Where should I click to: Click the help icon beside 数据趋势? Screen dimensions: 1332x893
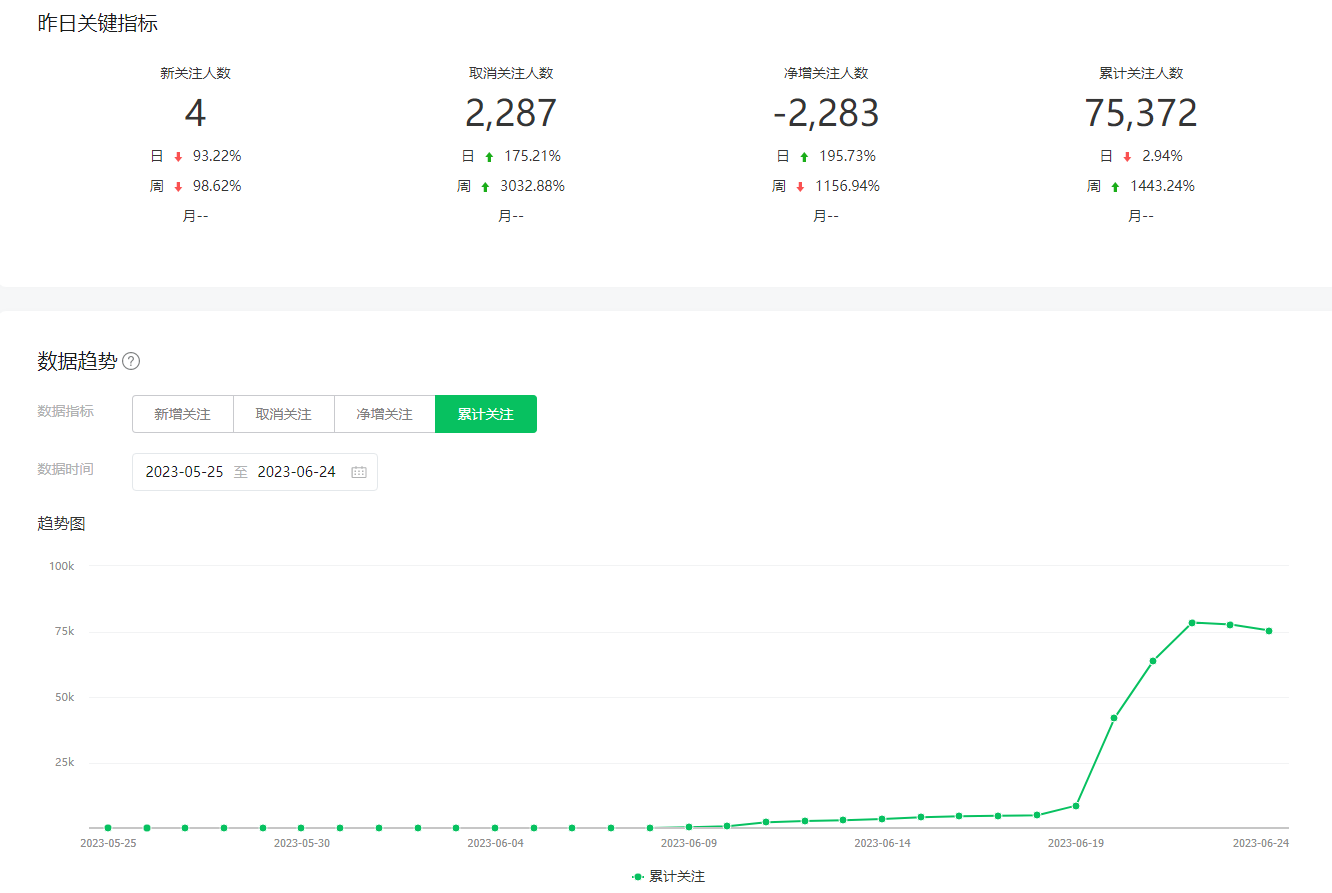(x=131, y=361)
